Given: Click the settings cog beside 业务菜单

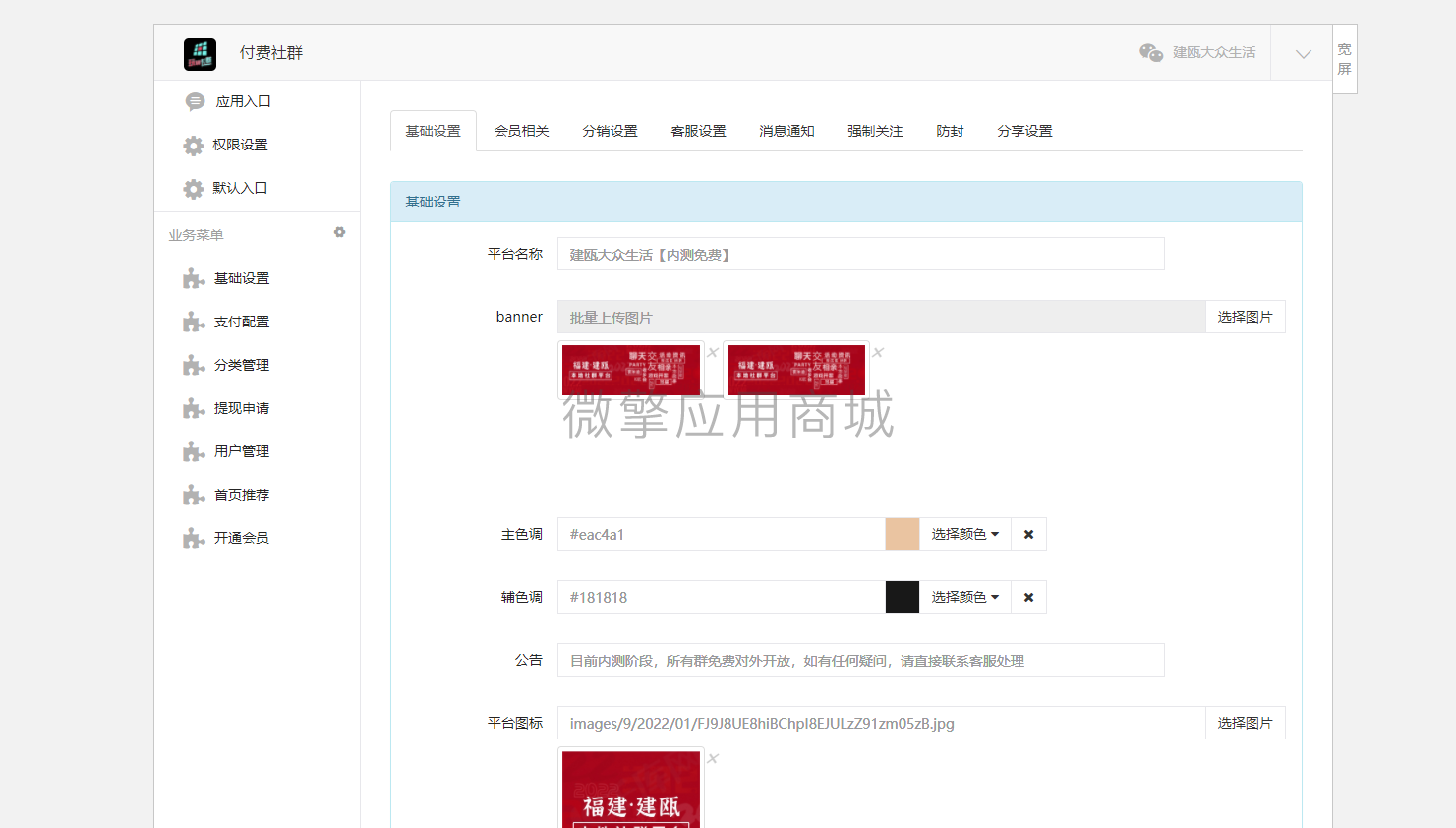Looking at the screenshot, I should tap(339, 232).
